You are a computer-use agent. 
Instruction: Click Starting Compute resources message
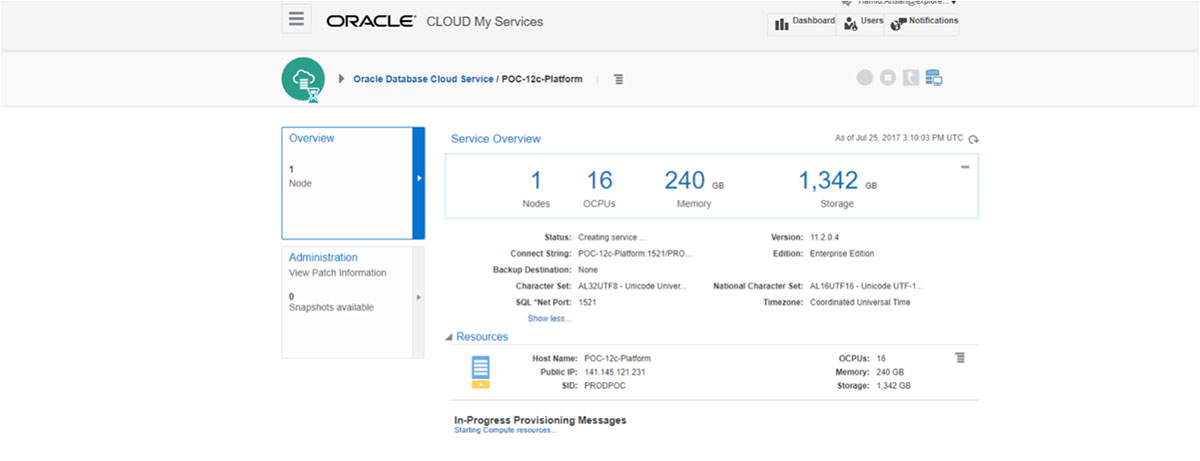coord(505,430)
